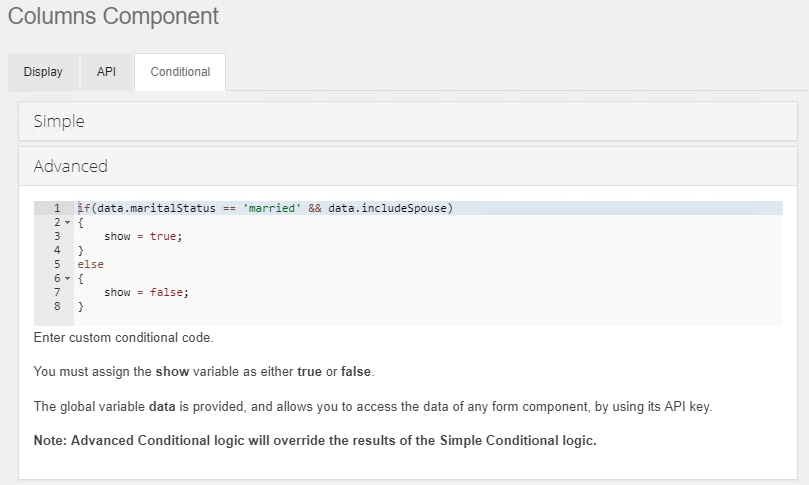Collapse the Advanced panel header
The width and height of the screenshot is (809, 485).
click(70, 166)
